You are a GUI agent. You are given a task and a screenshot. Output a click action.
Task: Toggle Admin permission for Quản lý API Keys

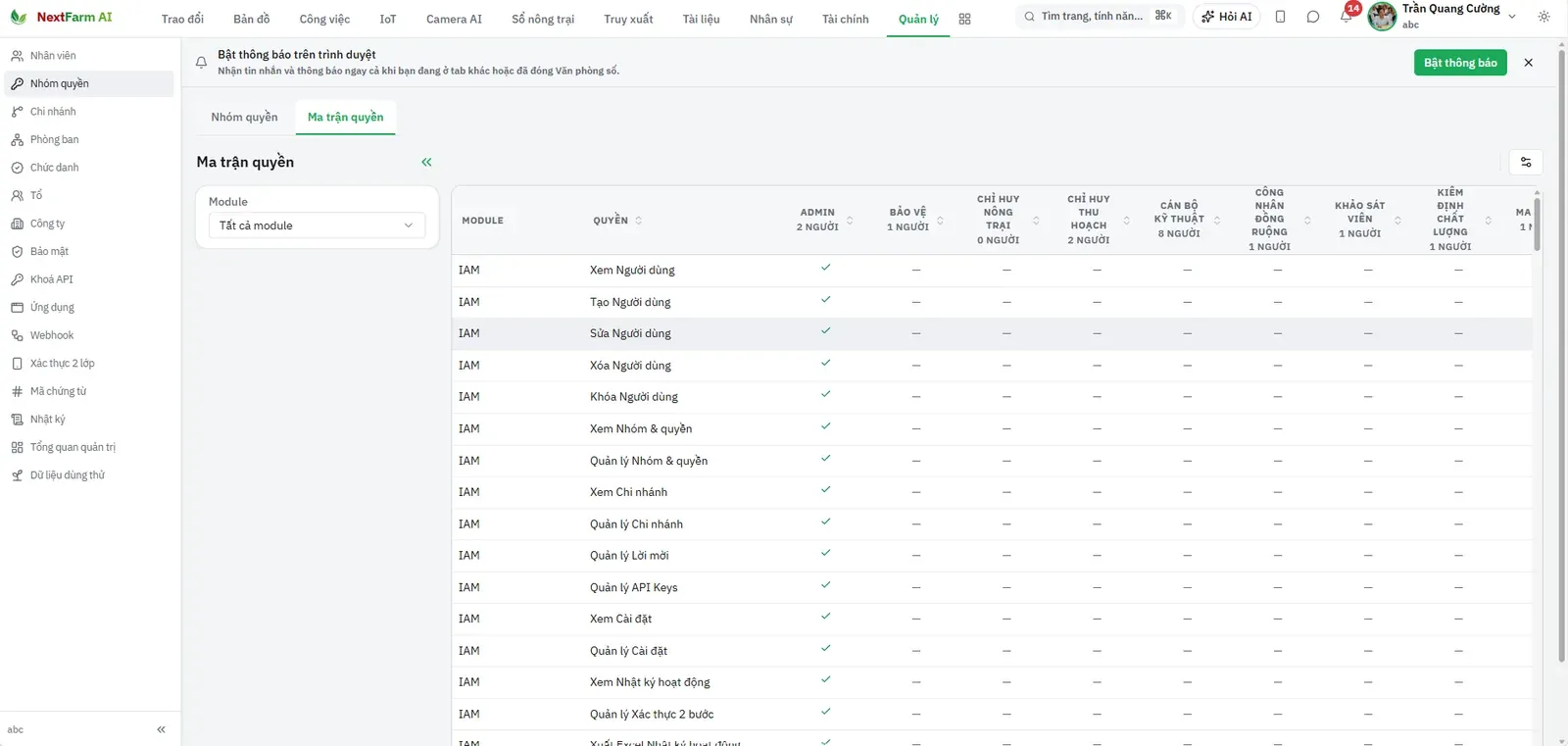click(x=825, y=585)
